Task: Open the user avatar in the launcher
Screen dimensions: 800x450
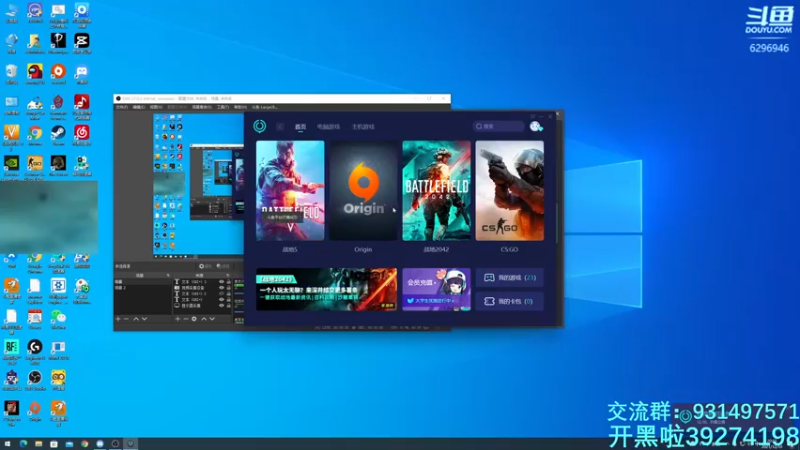Action: (535, 127)
